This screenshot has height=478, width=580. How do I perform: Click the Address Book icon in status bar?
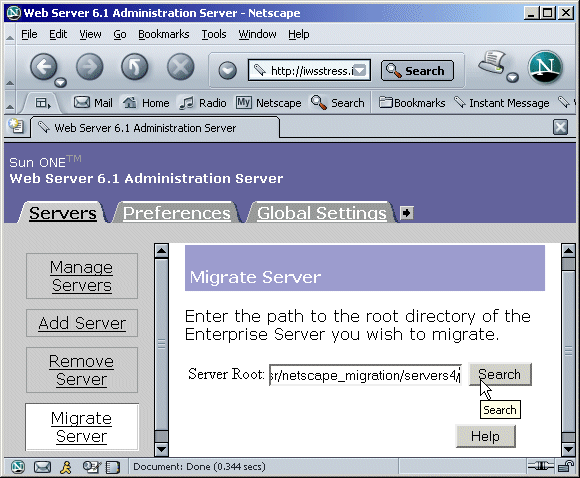pyautogui.click(x=113, y=467)
